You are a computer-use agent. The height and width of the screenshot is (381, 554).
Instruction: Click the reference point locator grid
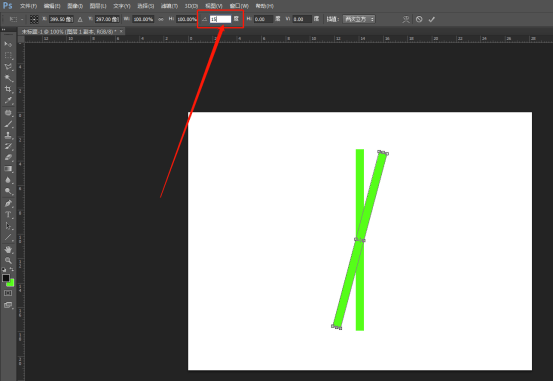pyautogui.click(x=34, y=19)
